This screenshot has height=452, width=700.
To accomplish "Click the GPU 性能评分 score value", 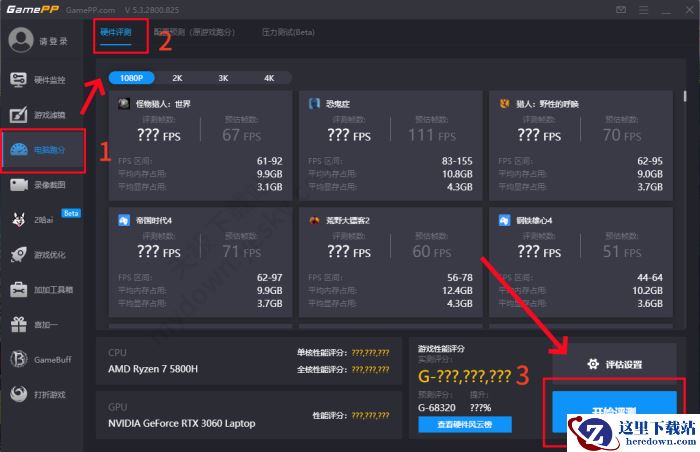I will click(x=370, y=415).
